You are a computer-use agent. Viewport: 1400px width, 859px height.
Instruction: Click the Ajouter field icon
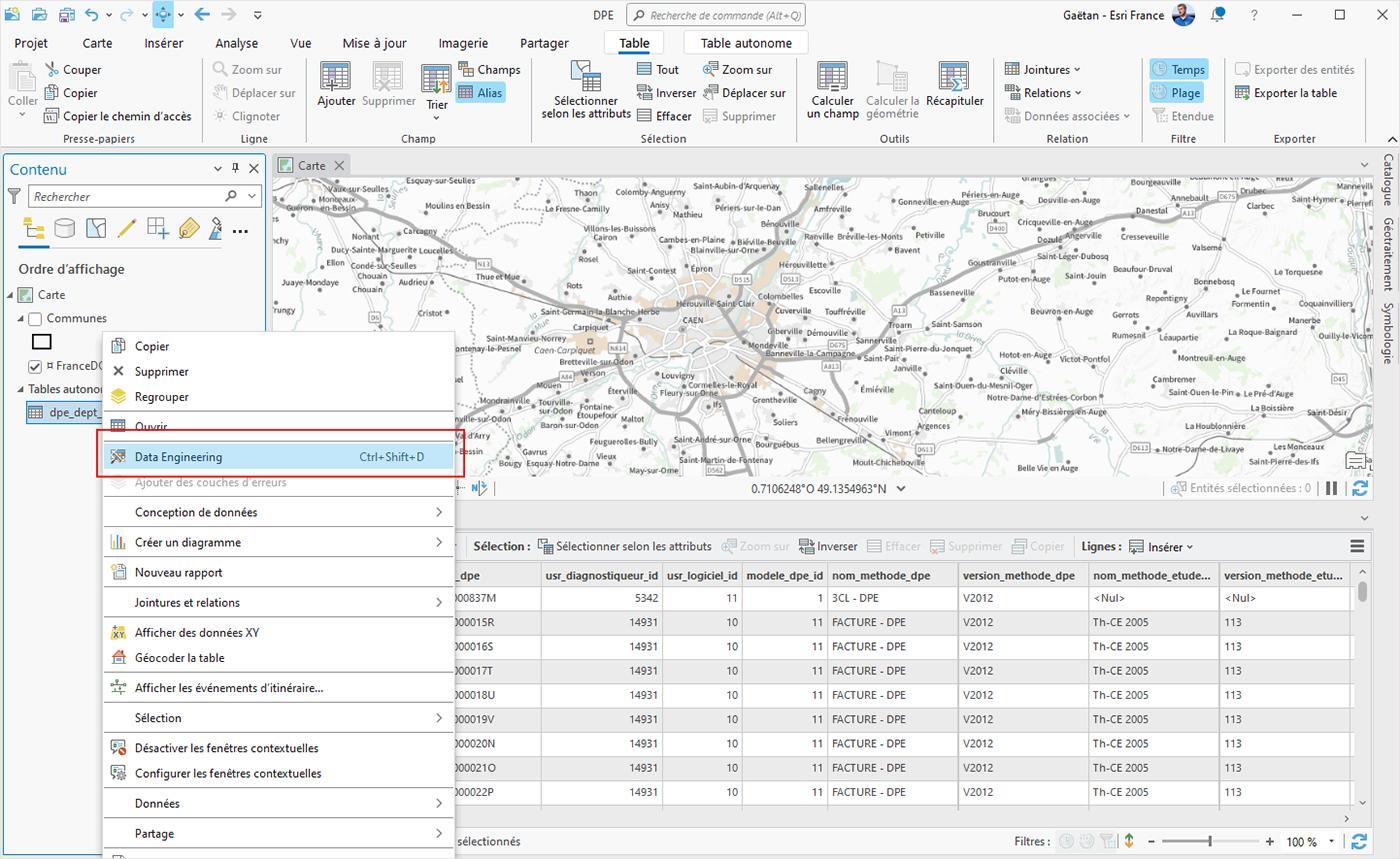click(x=336, y=85)
